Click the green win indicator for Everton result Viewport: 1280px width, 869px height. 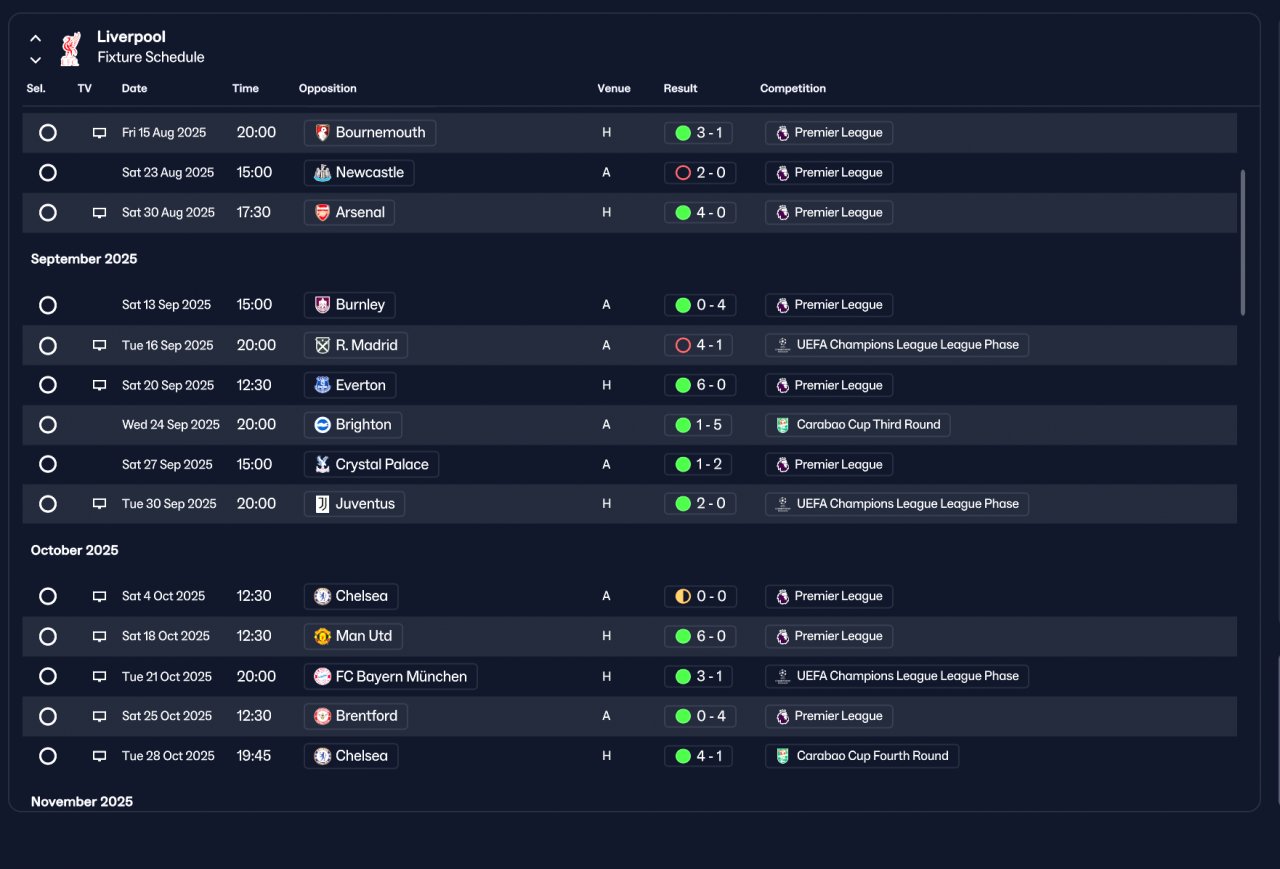click(x=683, y=385)
